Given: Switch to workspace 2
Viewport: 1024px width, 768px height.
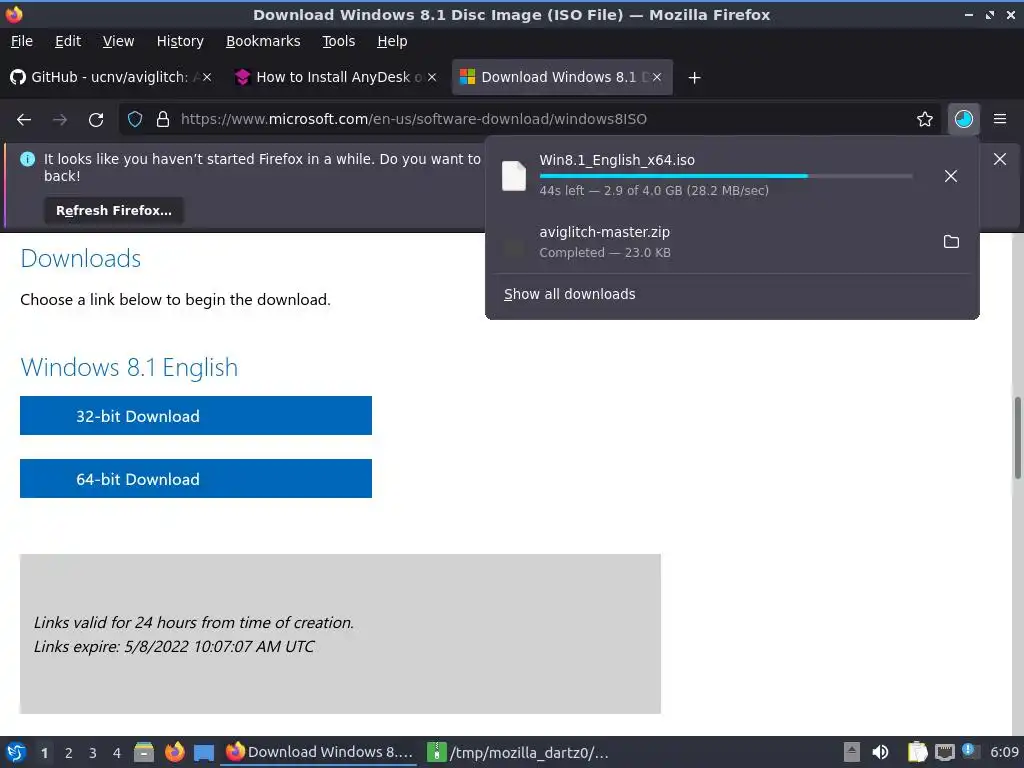Looking at the screenshot, I should pos(69,753).
